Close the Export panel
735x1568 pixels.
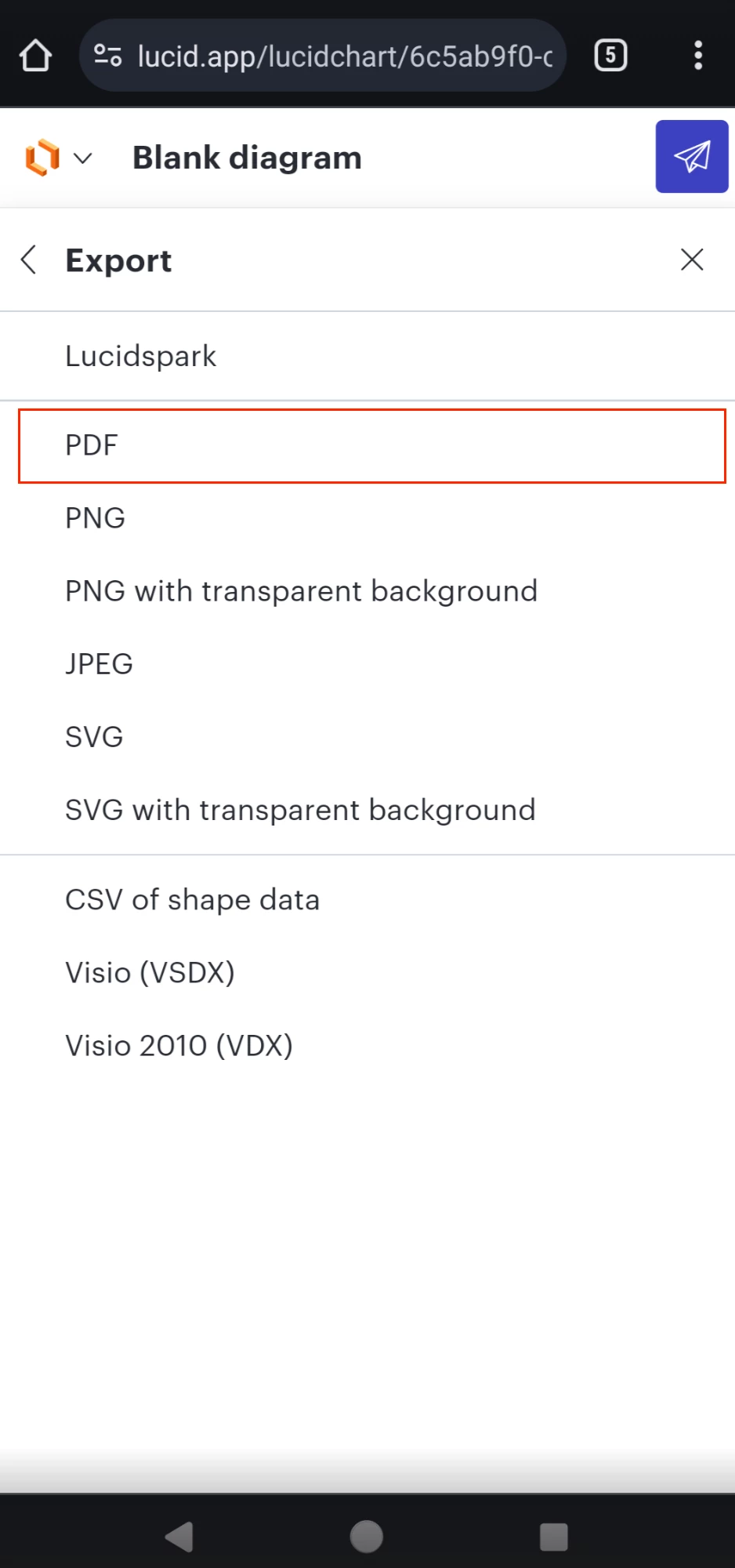(692, 260)
